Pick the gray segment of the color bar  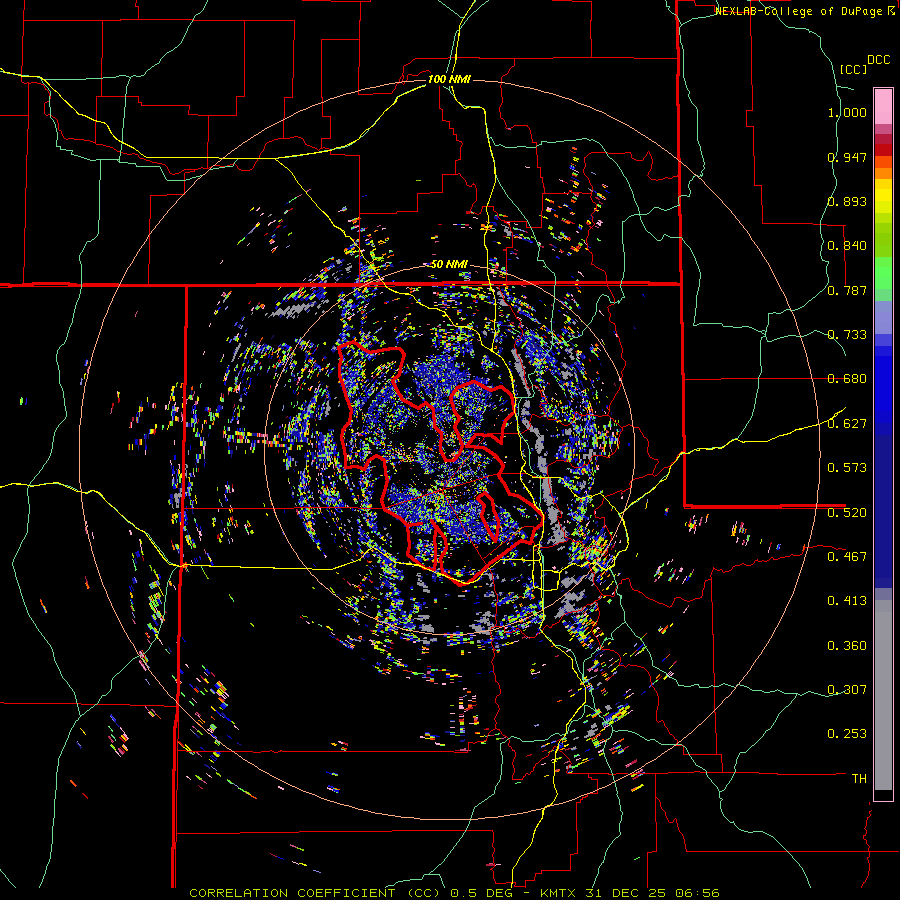click(x=883, y=695)
